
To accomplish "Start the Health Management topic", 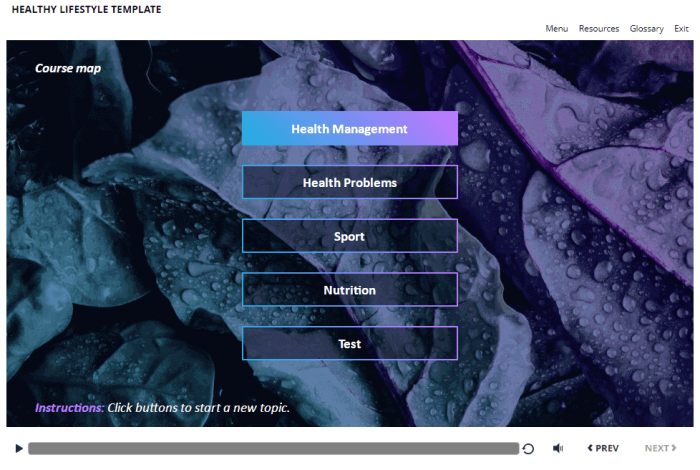I will (349, 129).
